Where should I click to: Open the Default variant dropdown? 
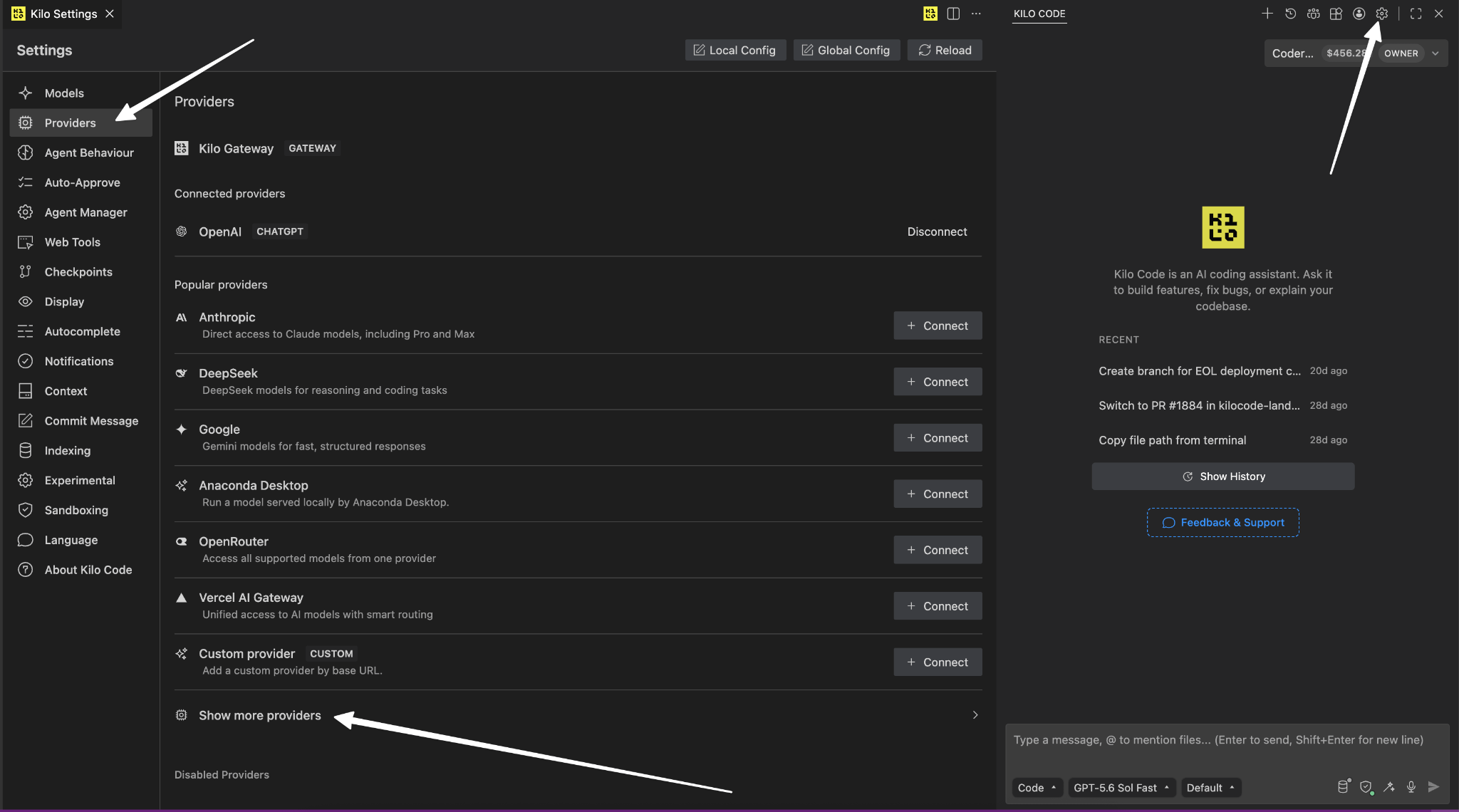coord(1210,788)
